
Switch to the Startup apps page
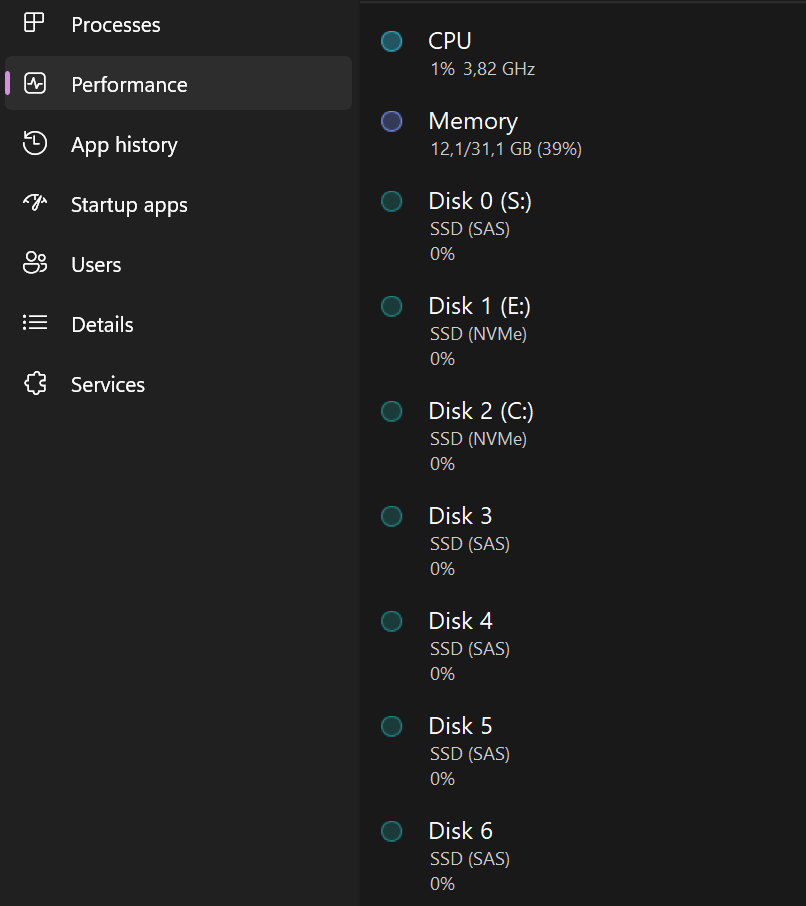pyautogui.click(x=129, y=205)
